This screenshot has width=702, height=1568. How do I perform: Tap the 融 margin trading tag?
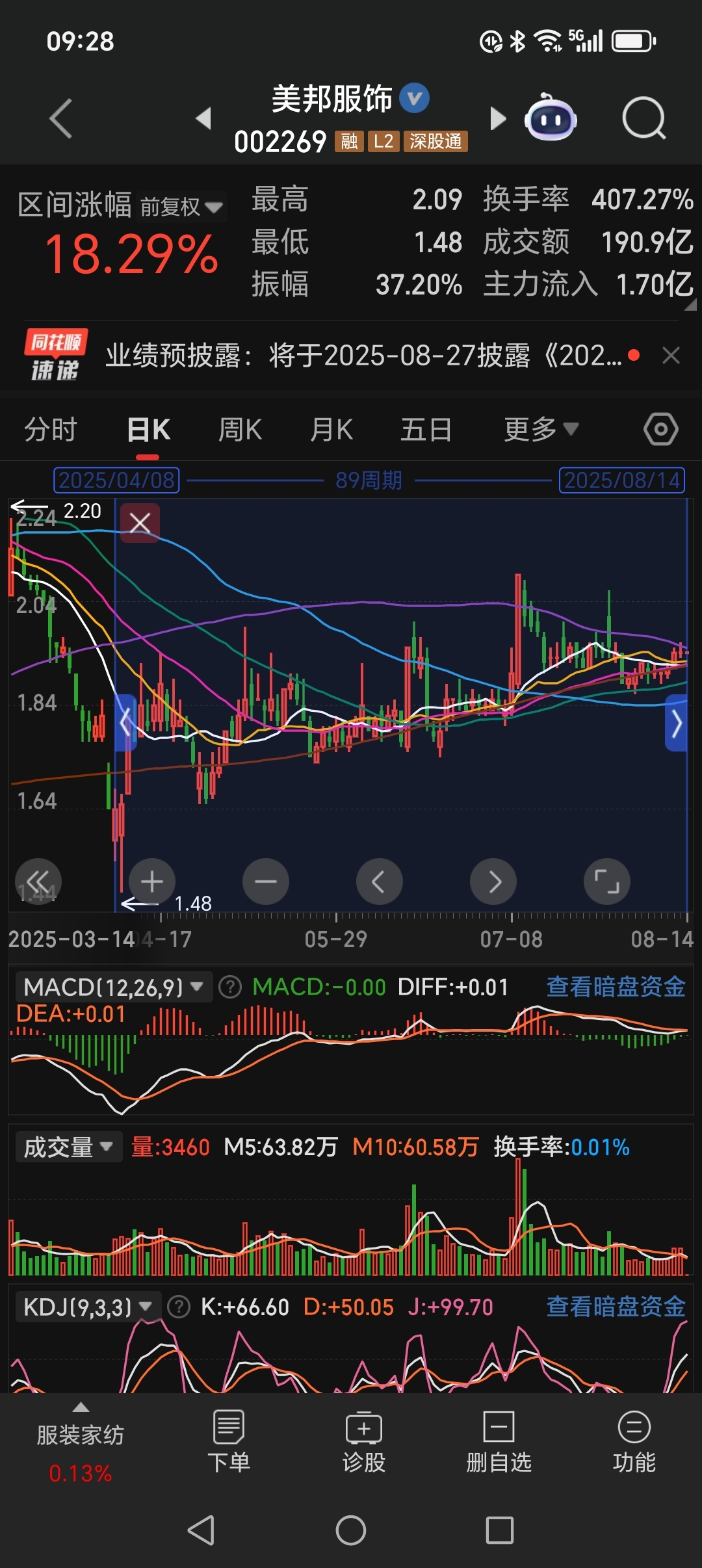[349, 141]
